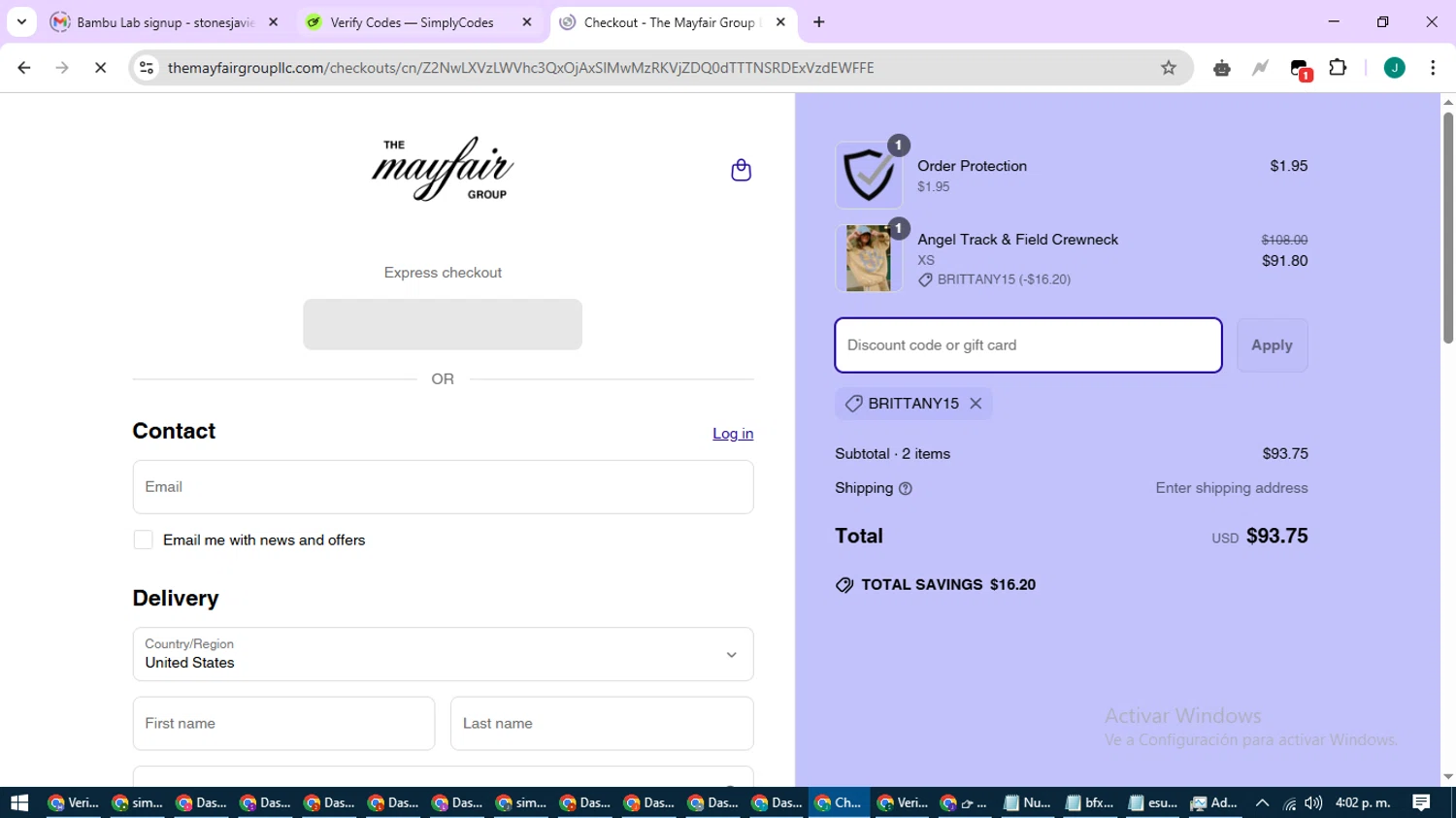Image resolution: width=1456 pixels, height=818 pixels.
Task: View site information icon in address bar
Action: pos(147,68)
